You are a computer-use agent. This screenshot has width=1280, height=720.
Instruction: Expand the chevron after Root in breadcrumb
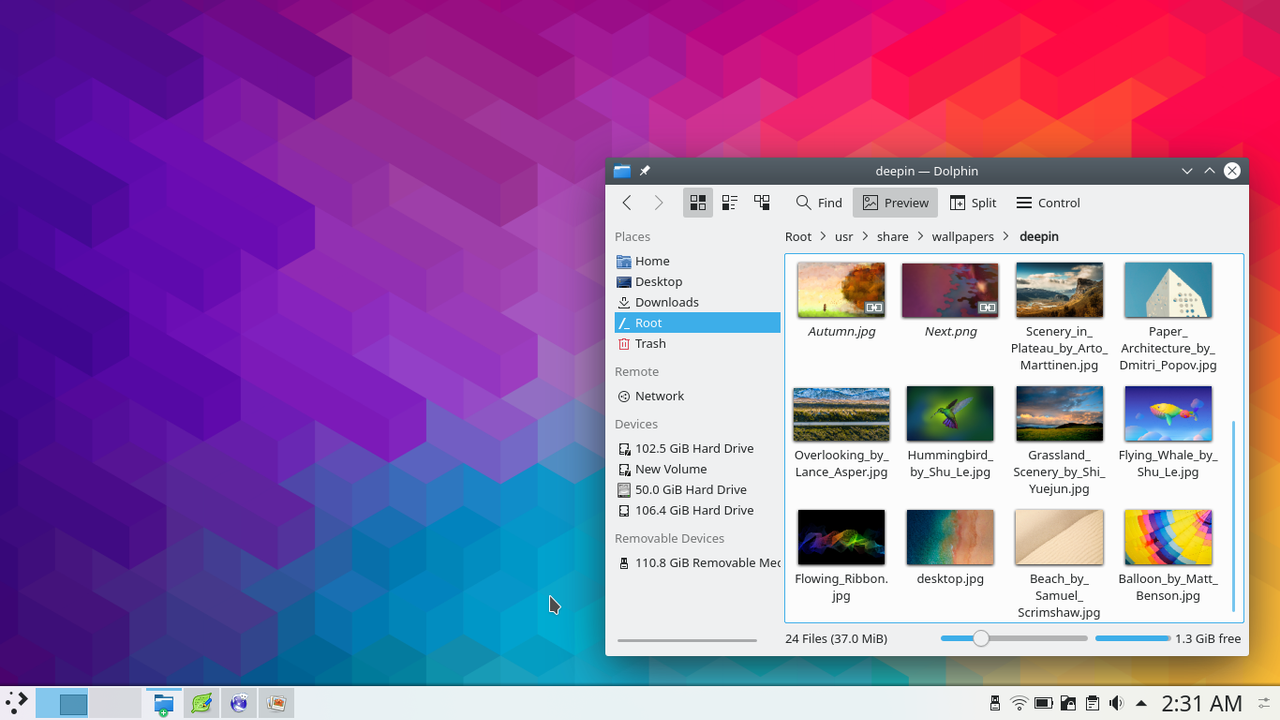[x=823, y=237]
